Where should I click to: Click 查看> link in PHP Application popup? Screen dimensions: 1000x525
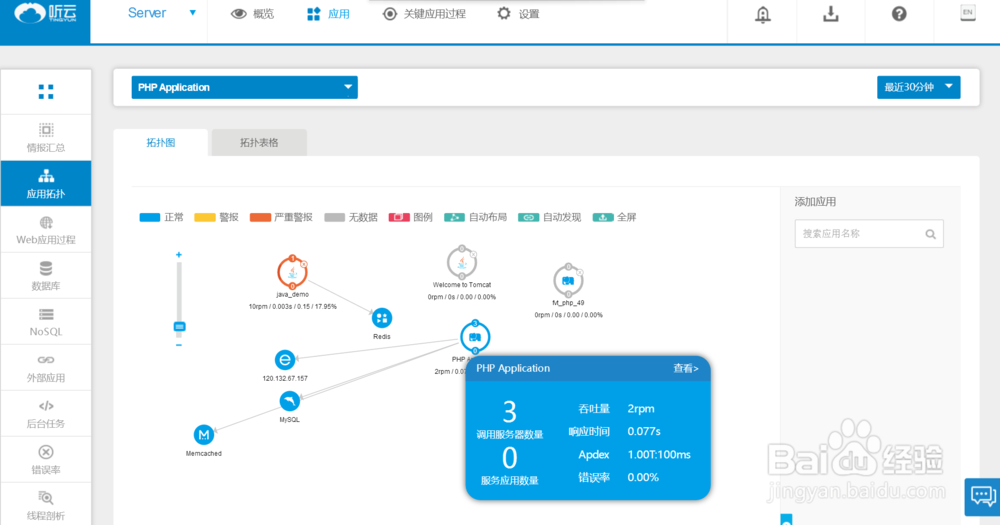tap(686, 369)
